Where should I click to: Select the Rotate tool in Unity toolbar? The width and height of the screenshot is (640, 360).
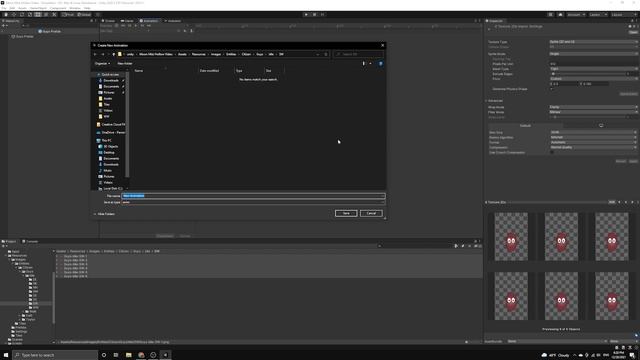[x=22, y=14]
